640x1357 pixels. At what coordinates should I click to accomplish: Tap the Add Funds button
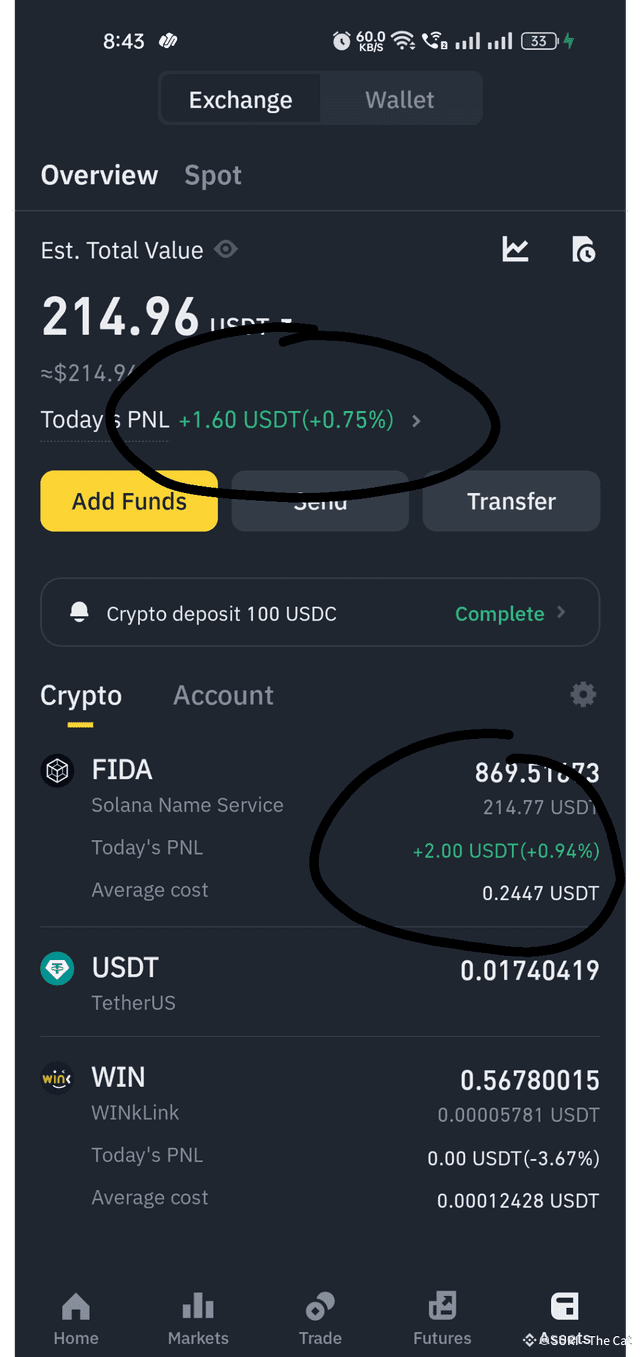pyautogui.click(x=128, y=501)
